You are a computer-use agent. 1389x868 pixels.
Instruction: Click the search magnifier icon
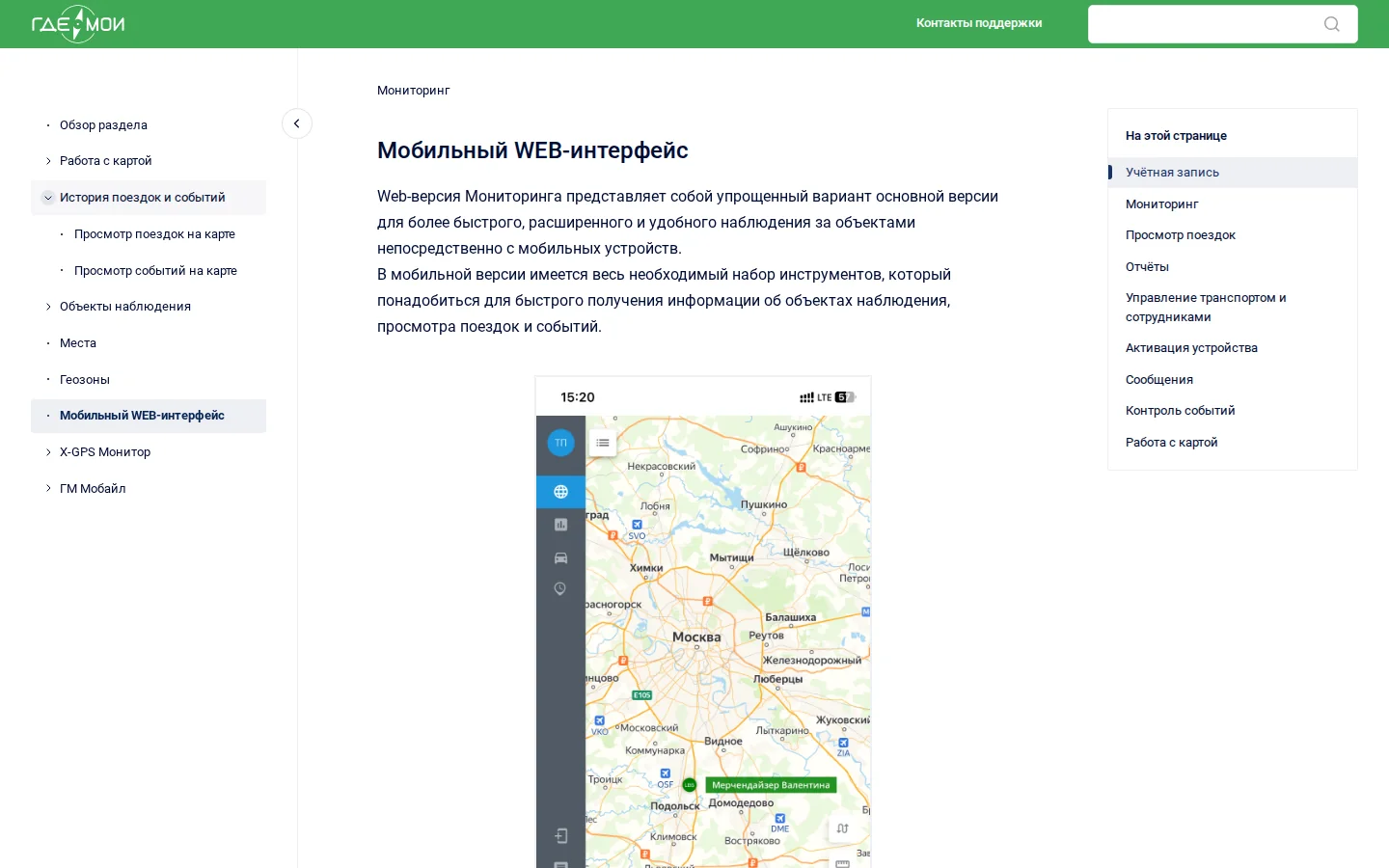click(x=1332, y=24)
